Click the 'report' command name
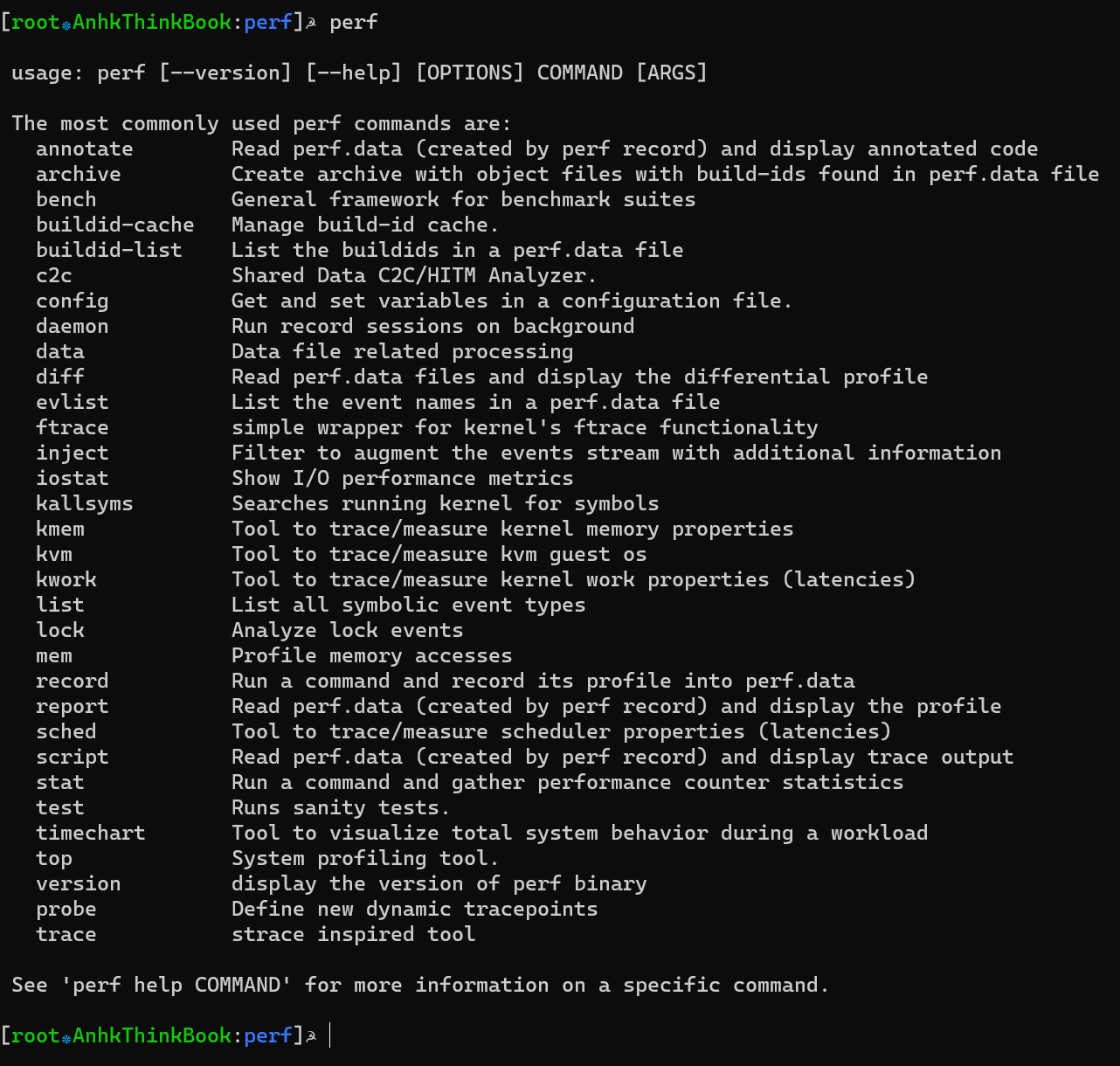 (x=73, y=707)
